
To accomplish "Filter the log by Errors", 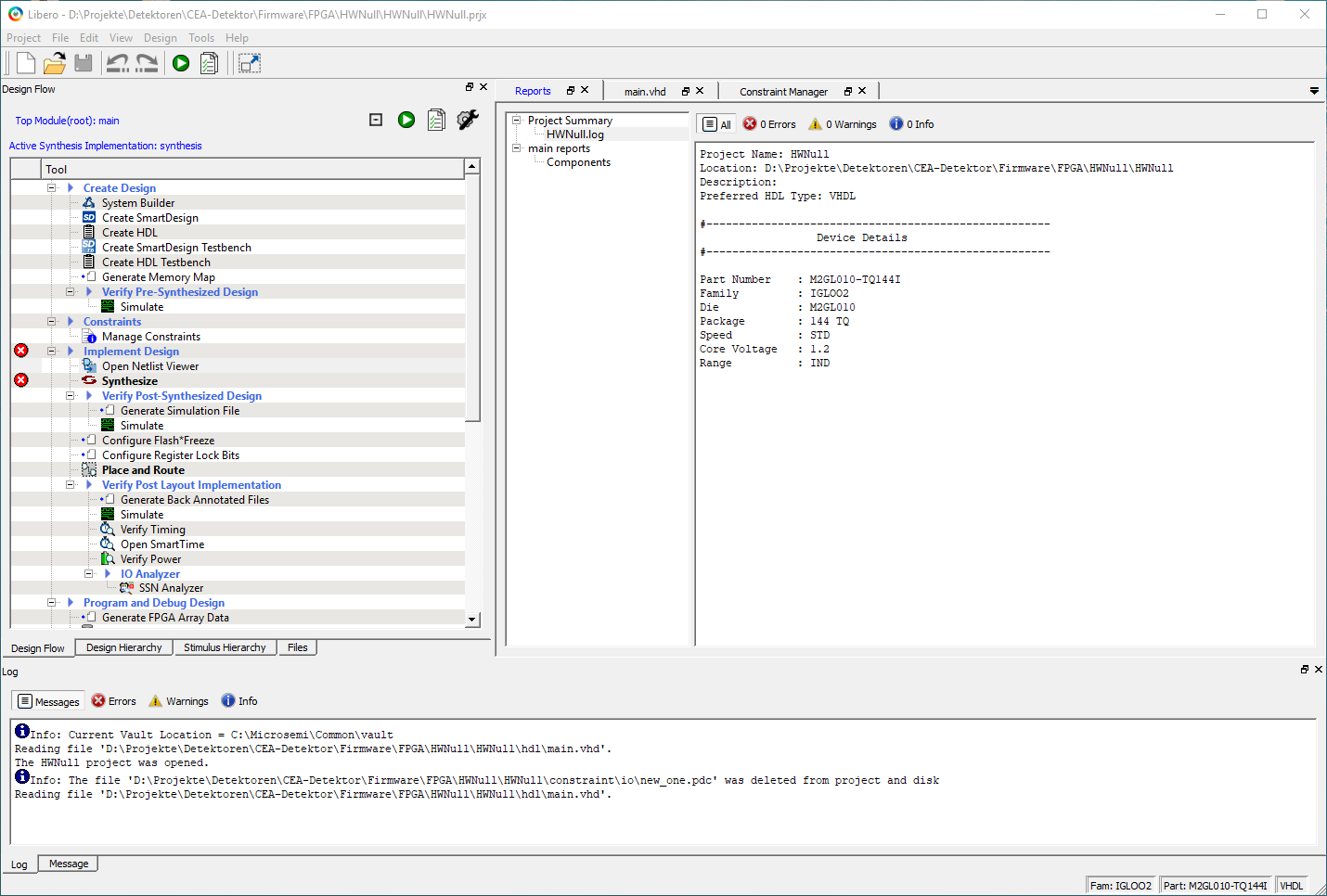I will [114, 701].
